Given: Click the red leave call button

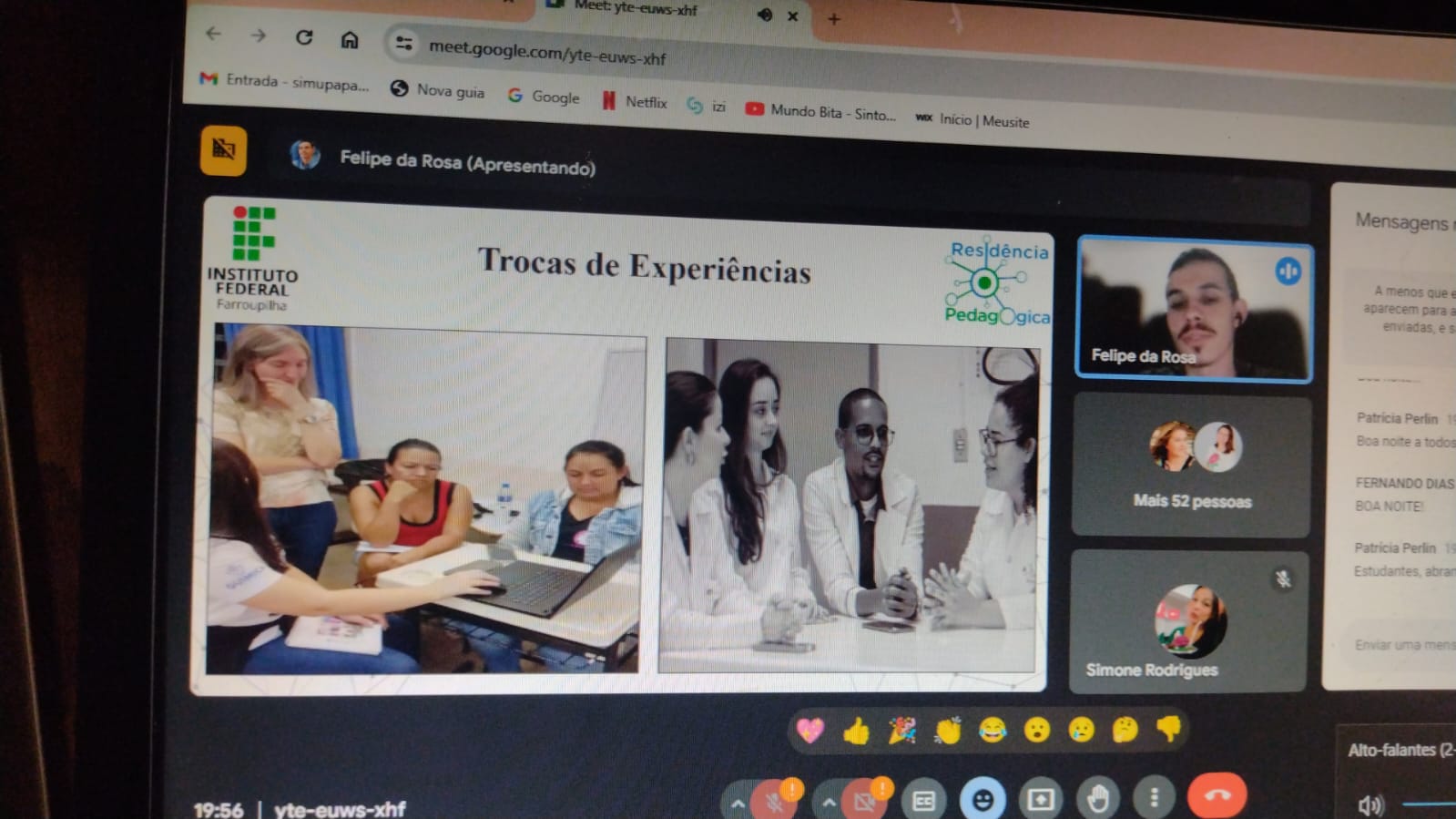Looking at the screenshot, I should point(1217,795).
